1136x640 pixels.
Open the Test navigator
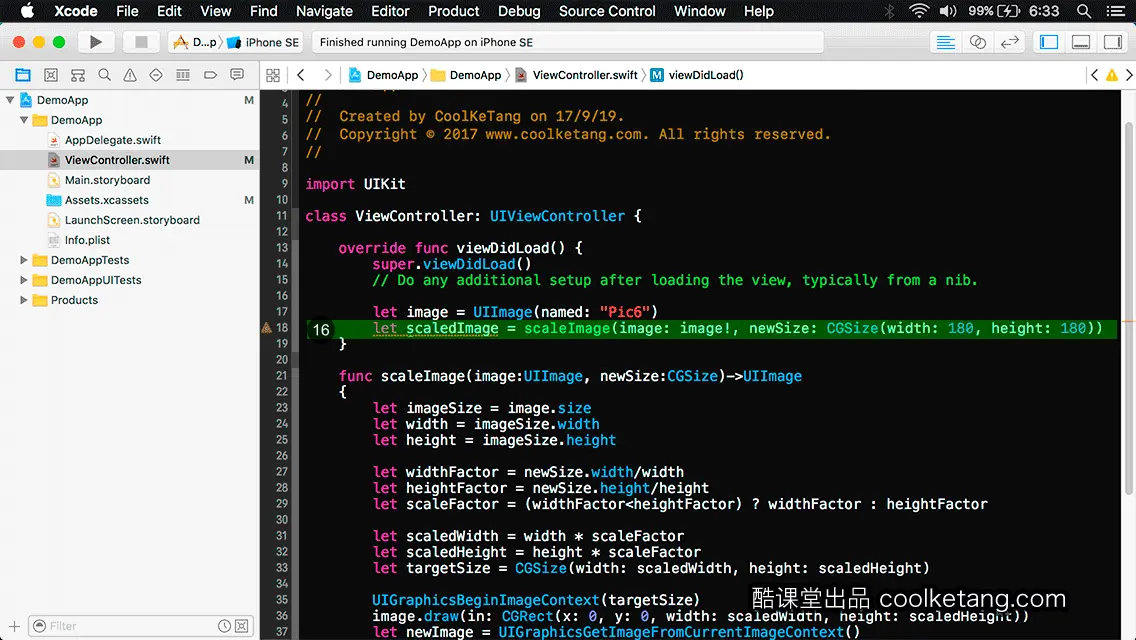tap(156, 75)
